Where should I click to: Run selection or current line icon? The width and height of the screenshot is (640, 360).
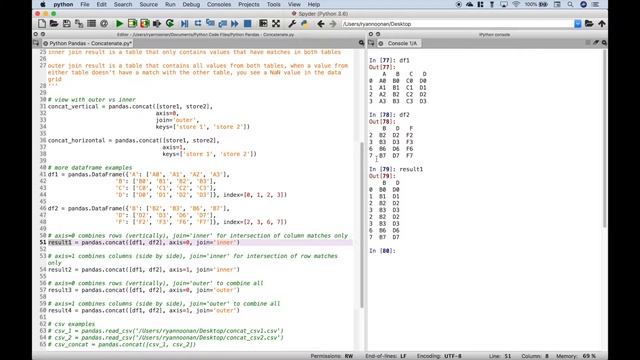click(x=157, y=24)
